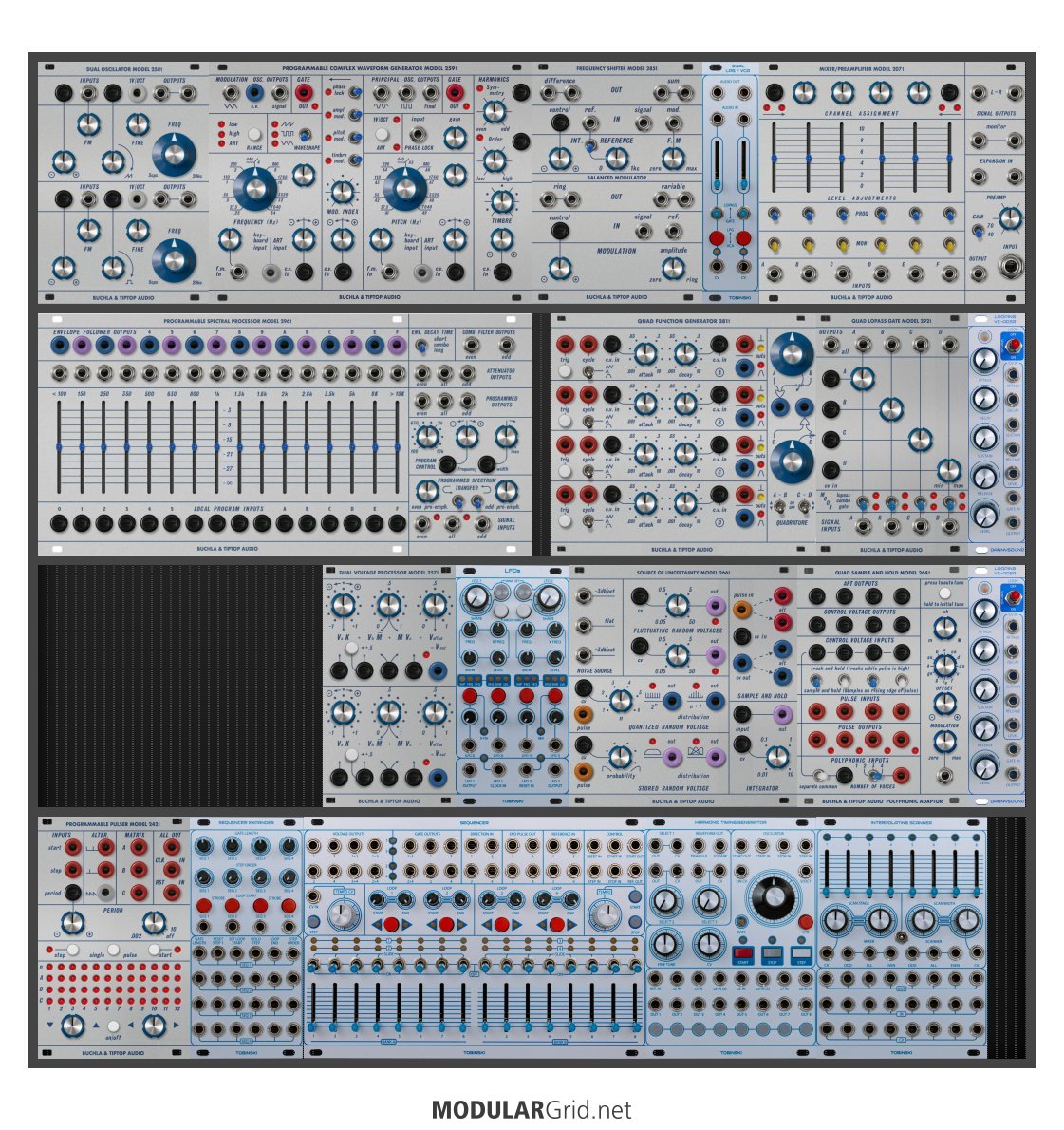1064x1130 pixels.
Task: Flip the A-B QUADRATURE switch on Function Generator
Action: [x=780, y=507]
